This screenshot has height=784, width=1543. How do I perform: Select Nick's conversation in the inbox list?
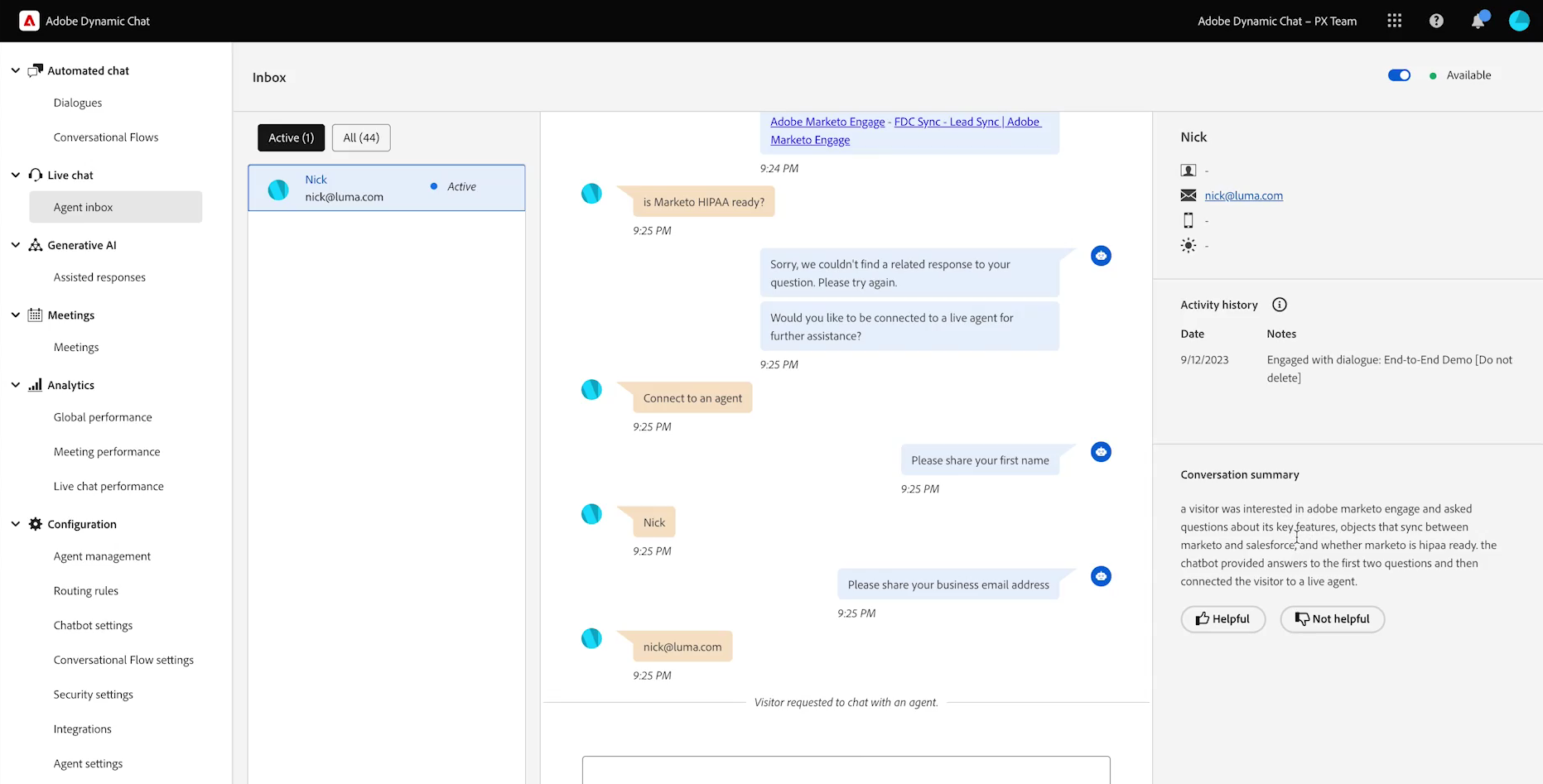pos(387,188)
